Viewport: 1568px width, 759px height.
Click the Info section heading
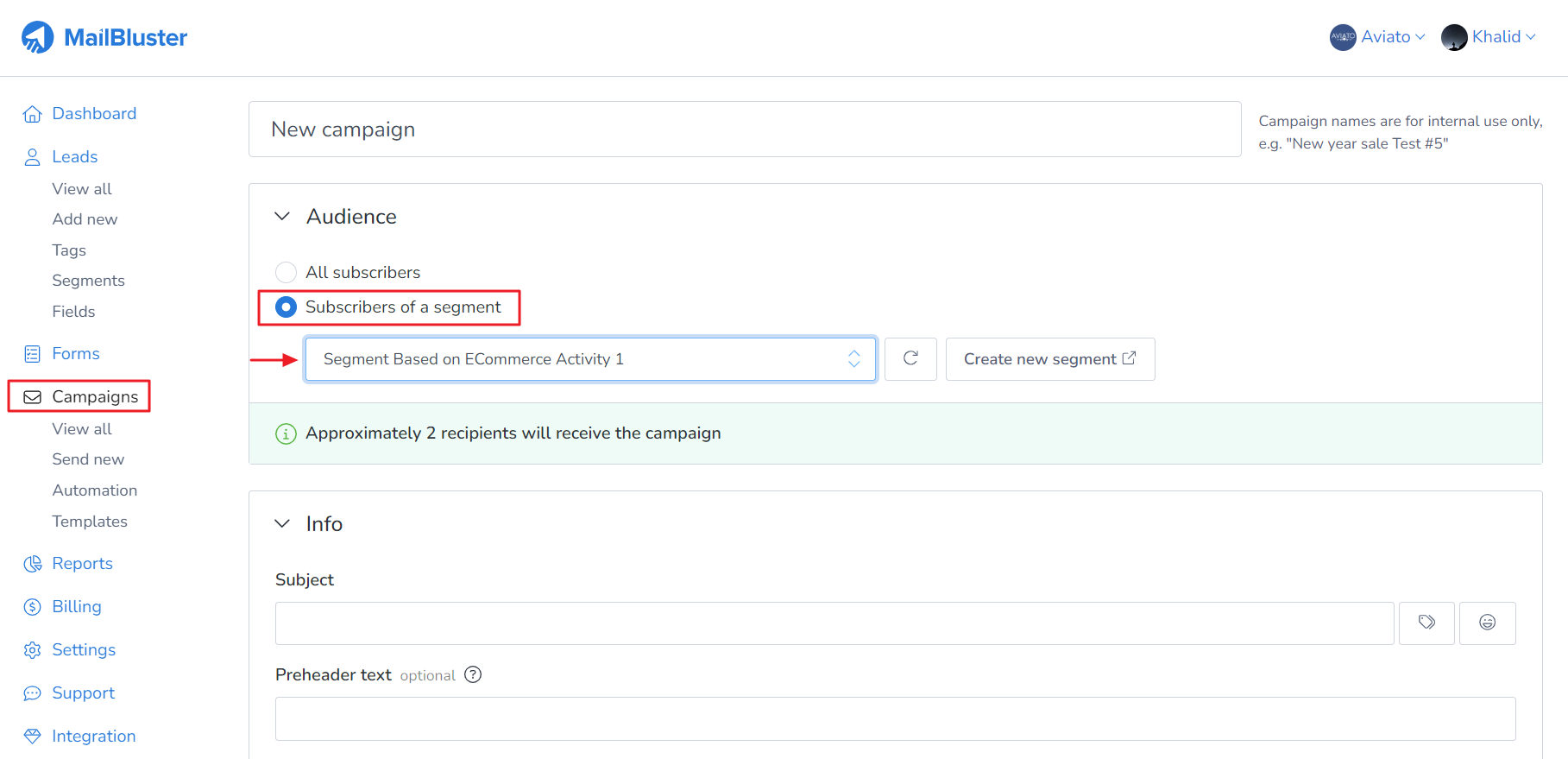324,524
